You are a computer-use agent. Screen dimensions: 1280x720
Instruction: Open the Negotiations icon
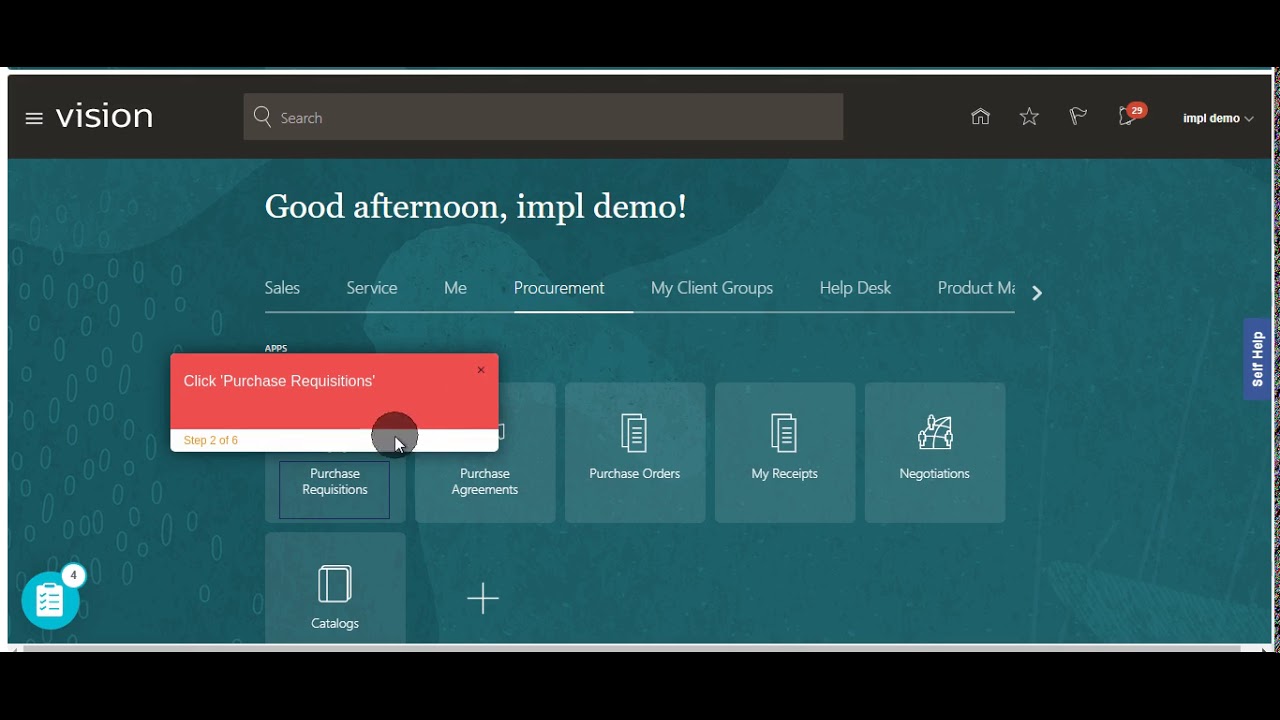tap(935, 433)
